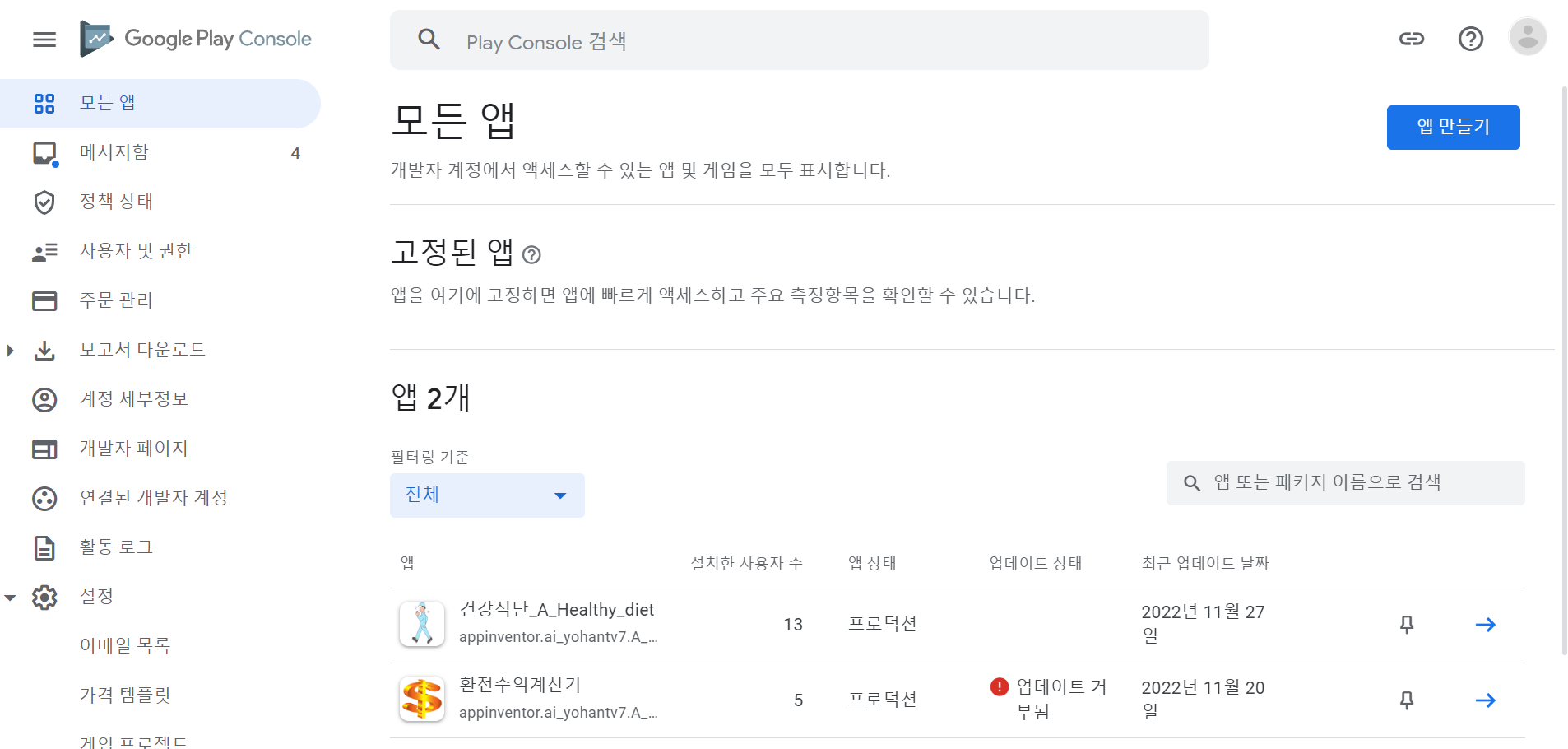1568x749 pixels.
Task: Open 환전수익계산기 with arrow icon
Action: pyautogui.click(x=1486, y=700)
